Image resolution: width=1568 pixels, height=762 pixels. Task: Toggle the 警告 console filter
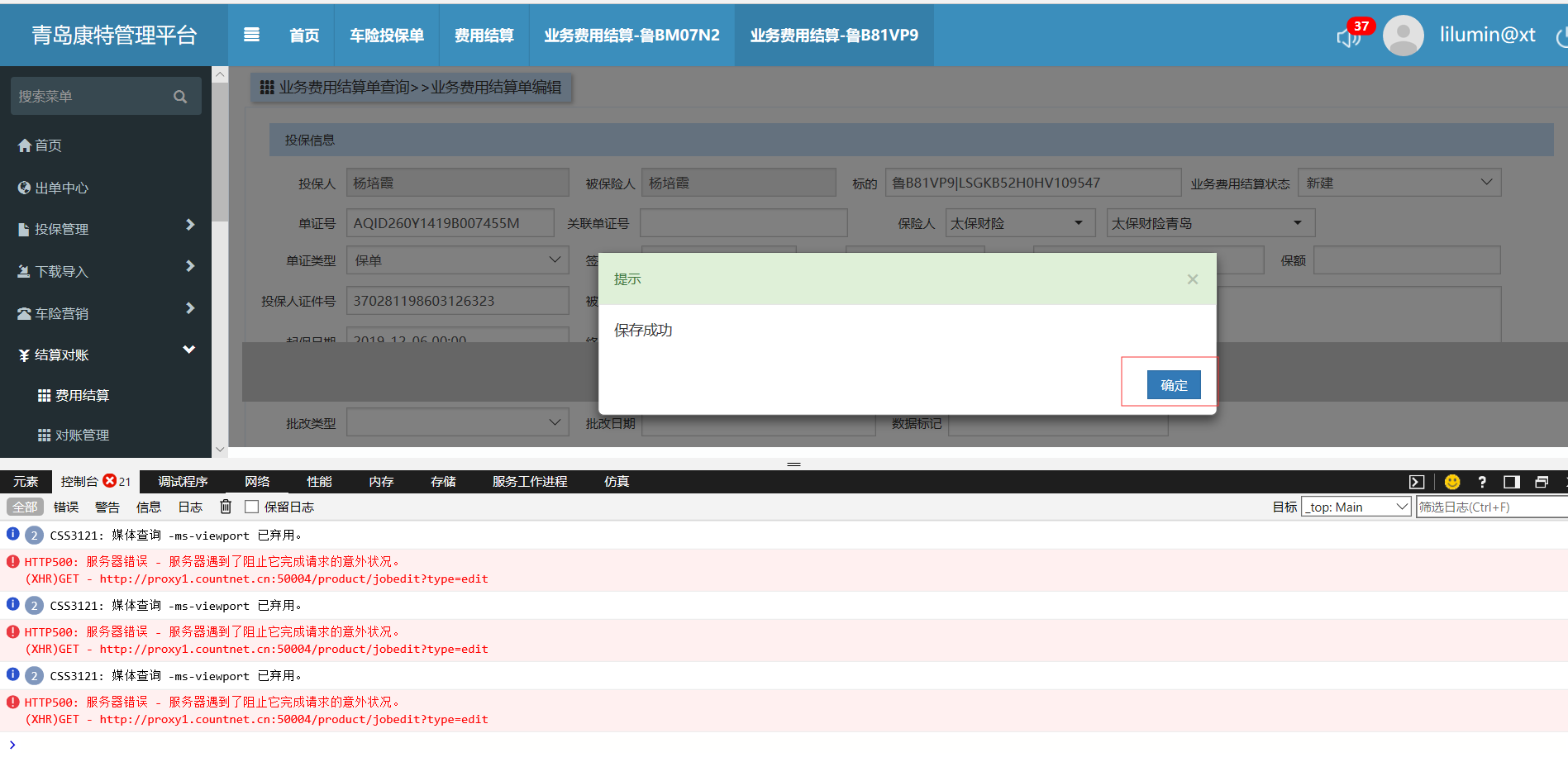(107, 507)
